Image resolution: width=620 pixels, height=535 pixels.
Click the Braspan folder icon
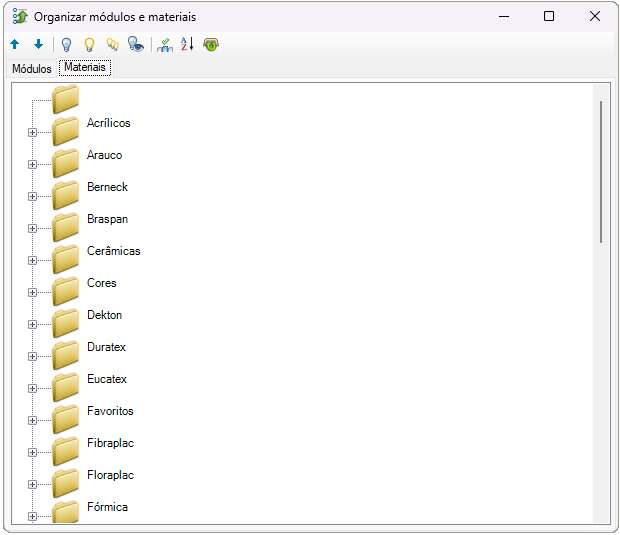(66, 227)
